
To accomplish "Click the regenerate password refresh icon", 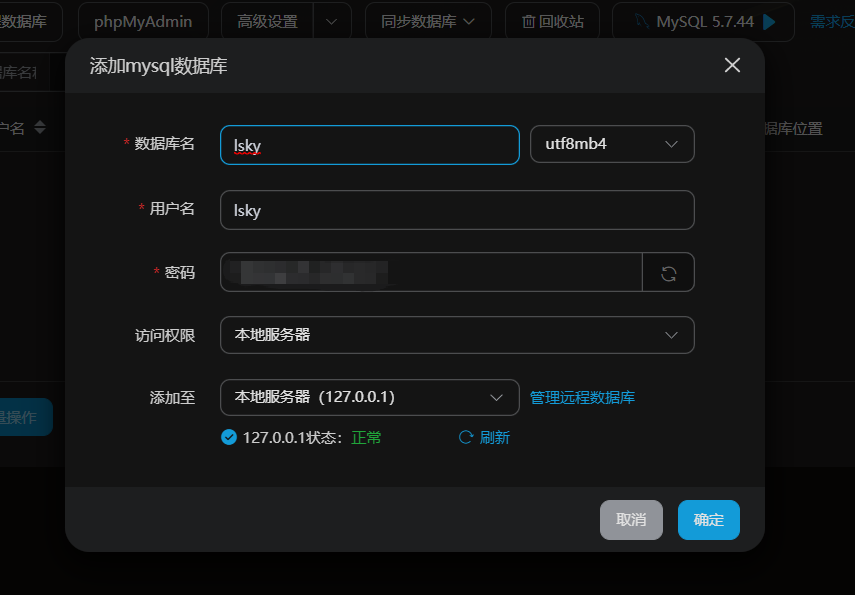I will tap(668, 273).
